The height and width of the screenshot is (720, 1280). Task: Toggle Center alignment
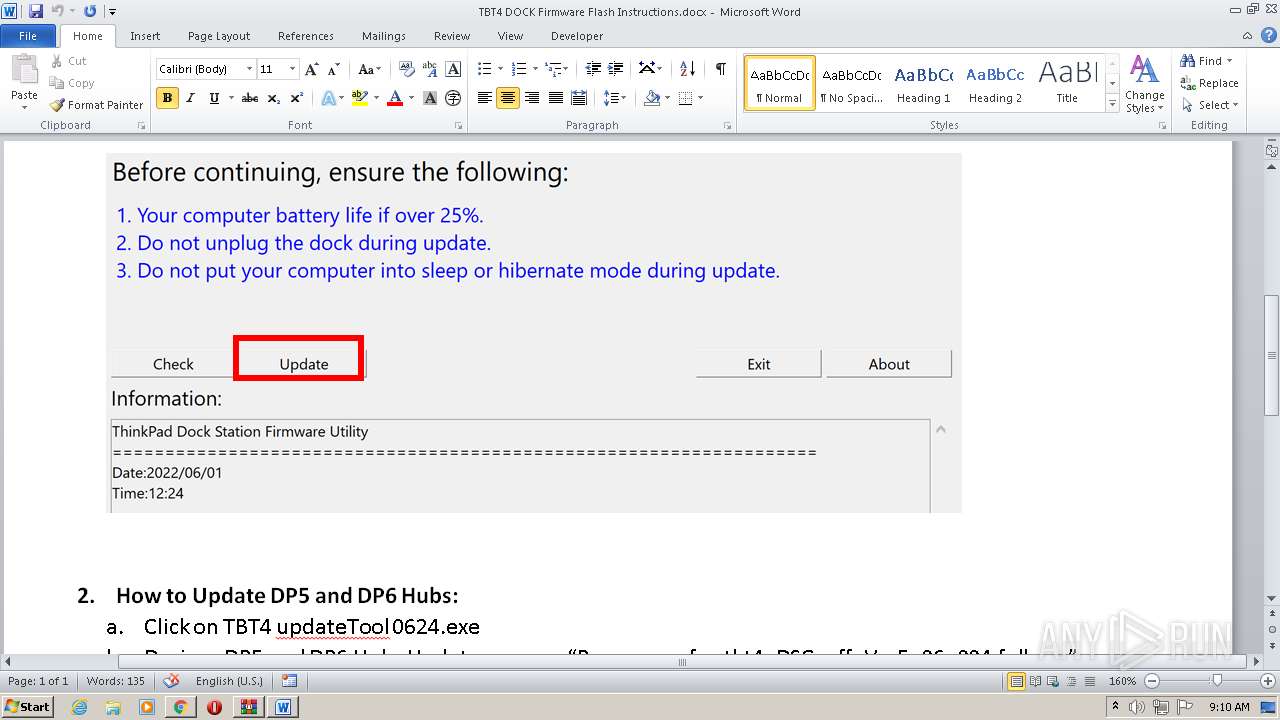(x=508, y=98)
